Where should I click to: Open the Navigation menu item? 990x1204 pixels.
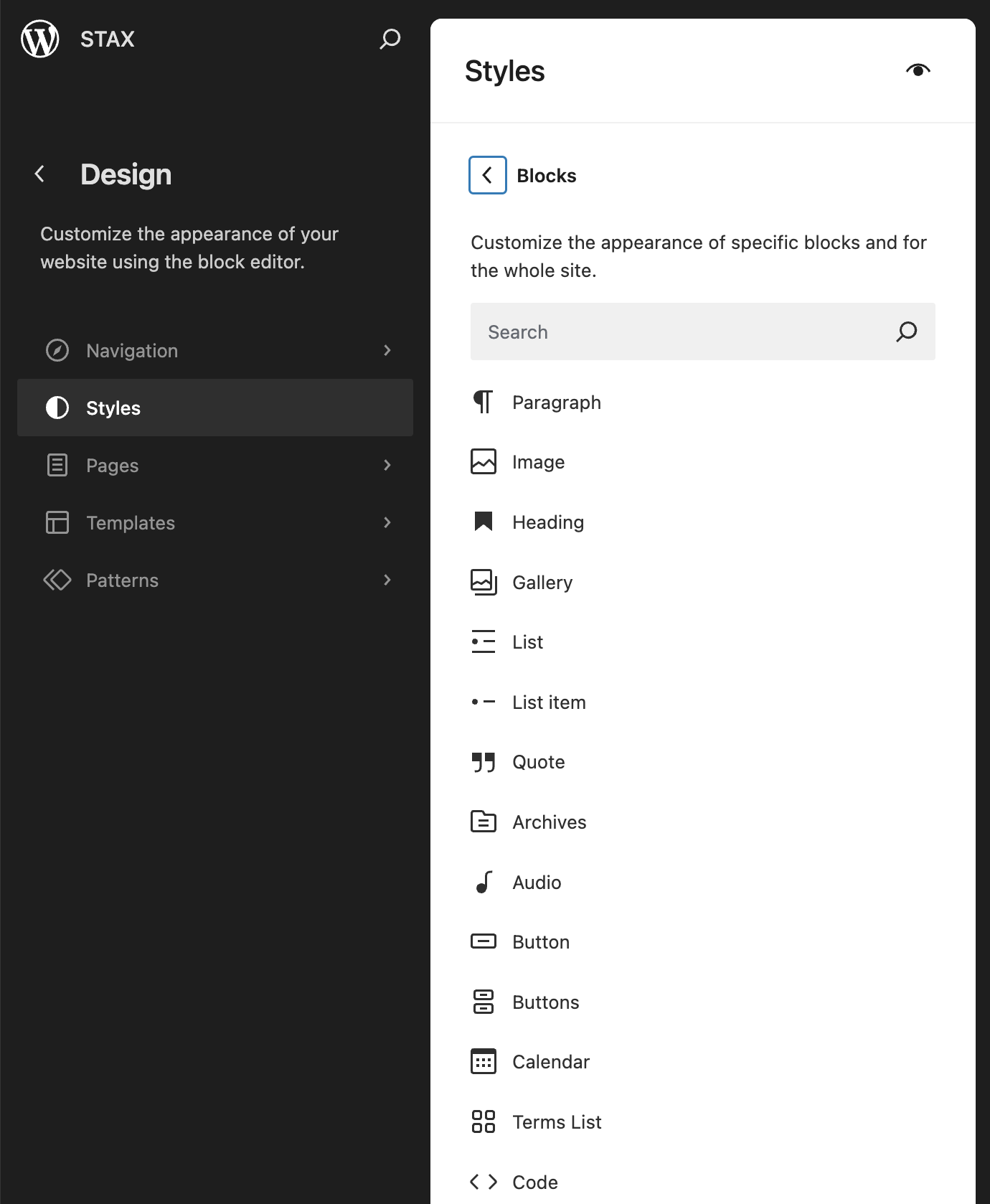coord(215,350)
